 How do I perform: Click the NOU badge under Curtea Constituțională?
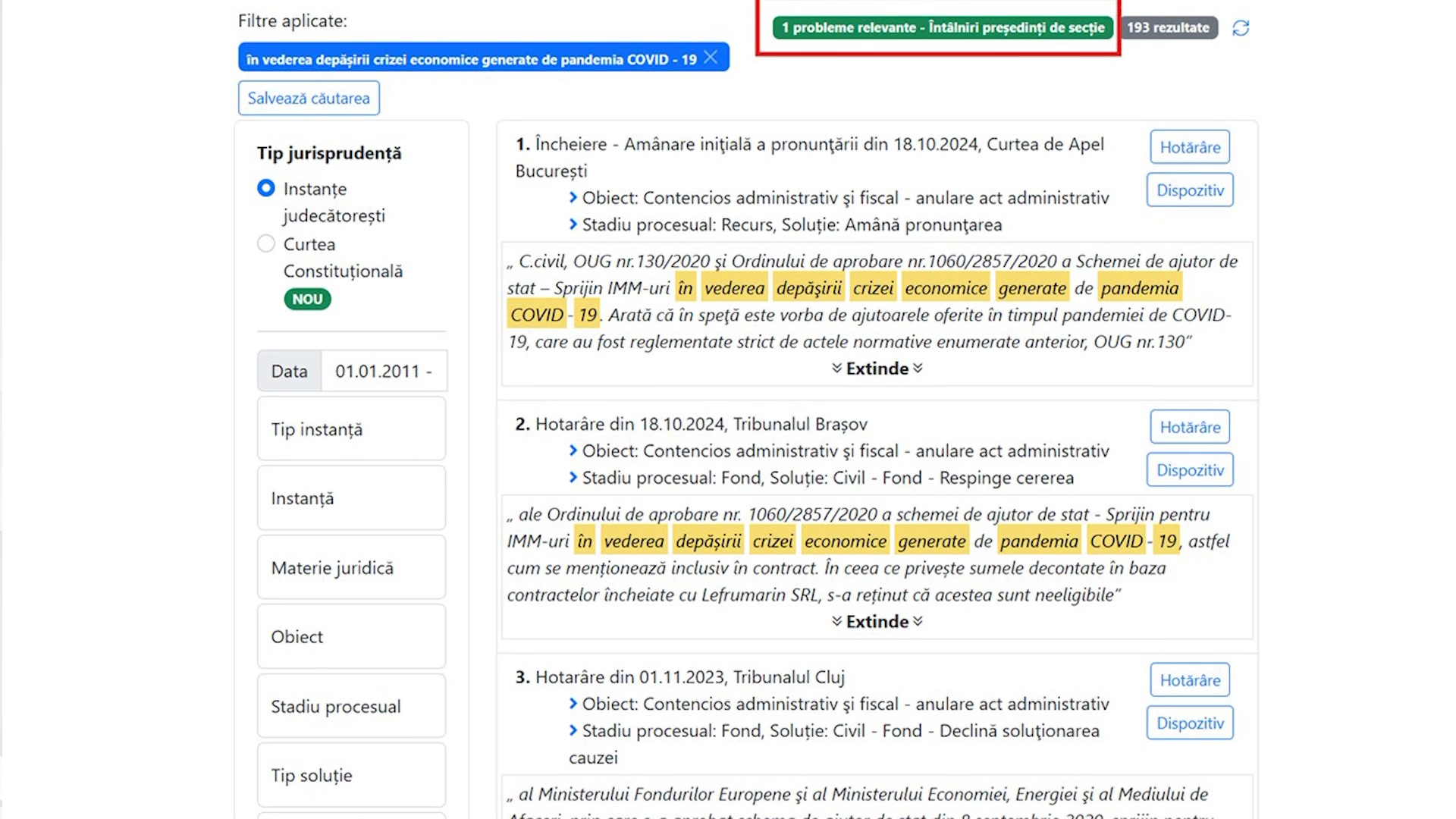(307, 299)
